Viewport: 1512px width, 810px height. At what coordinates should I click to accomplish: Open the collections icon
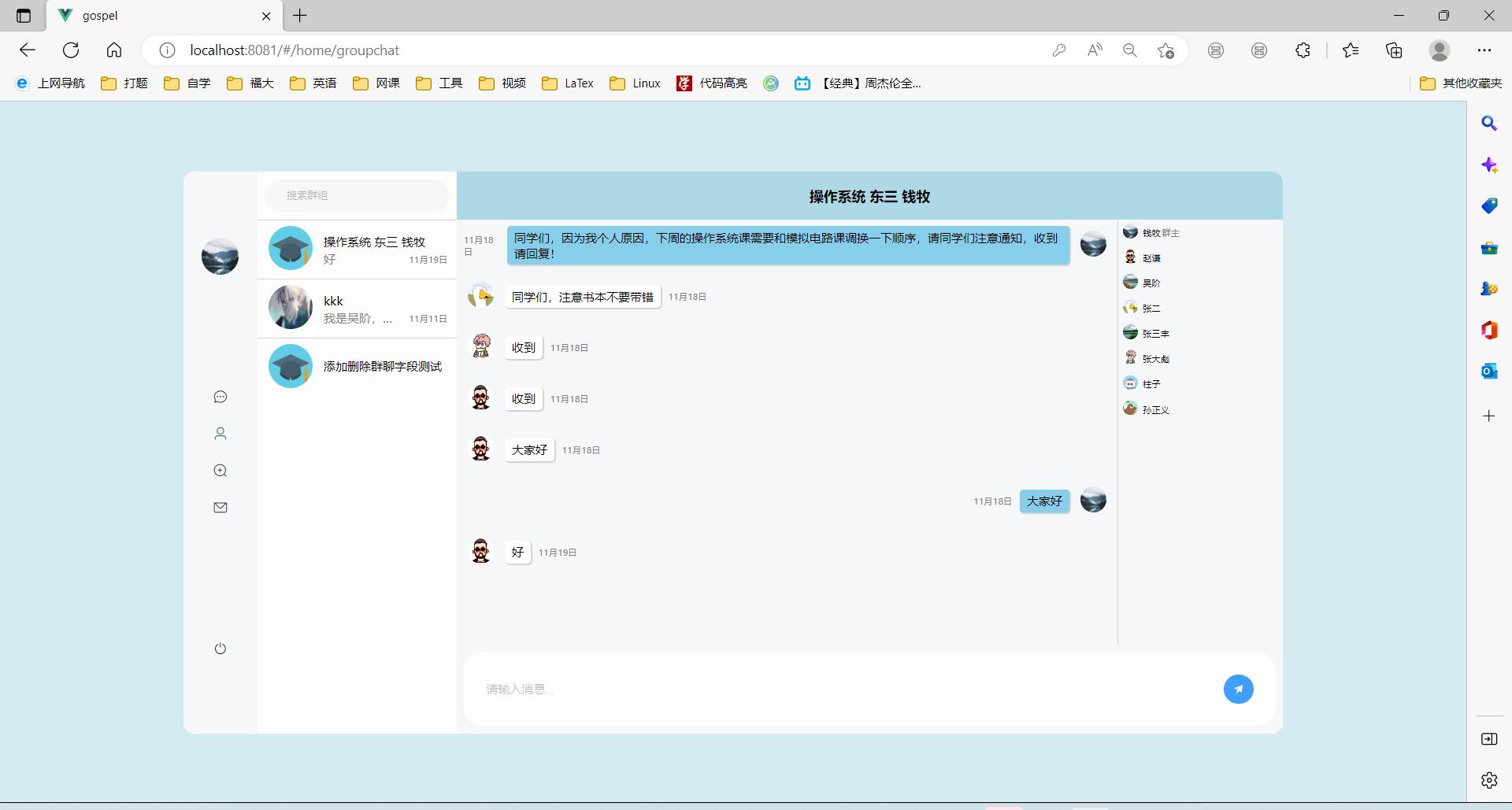click(x=1394, y=50)
